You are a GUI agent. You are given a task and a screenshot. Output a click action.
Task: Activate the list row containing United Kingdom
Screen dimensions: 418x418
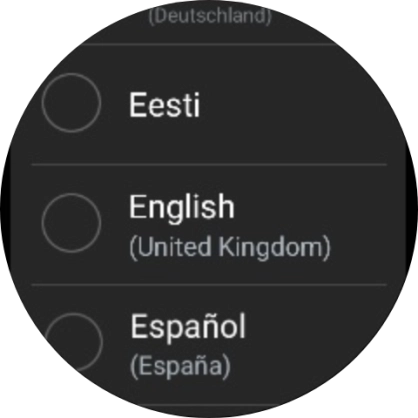coord(209,225)
